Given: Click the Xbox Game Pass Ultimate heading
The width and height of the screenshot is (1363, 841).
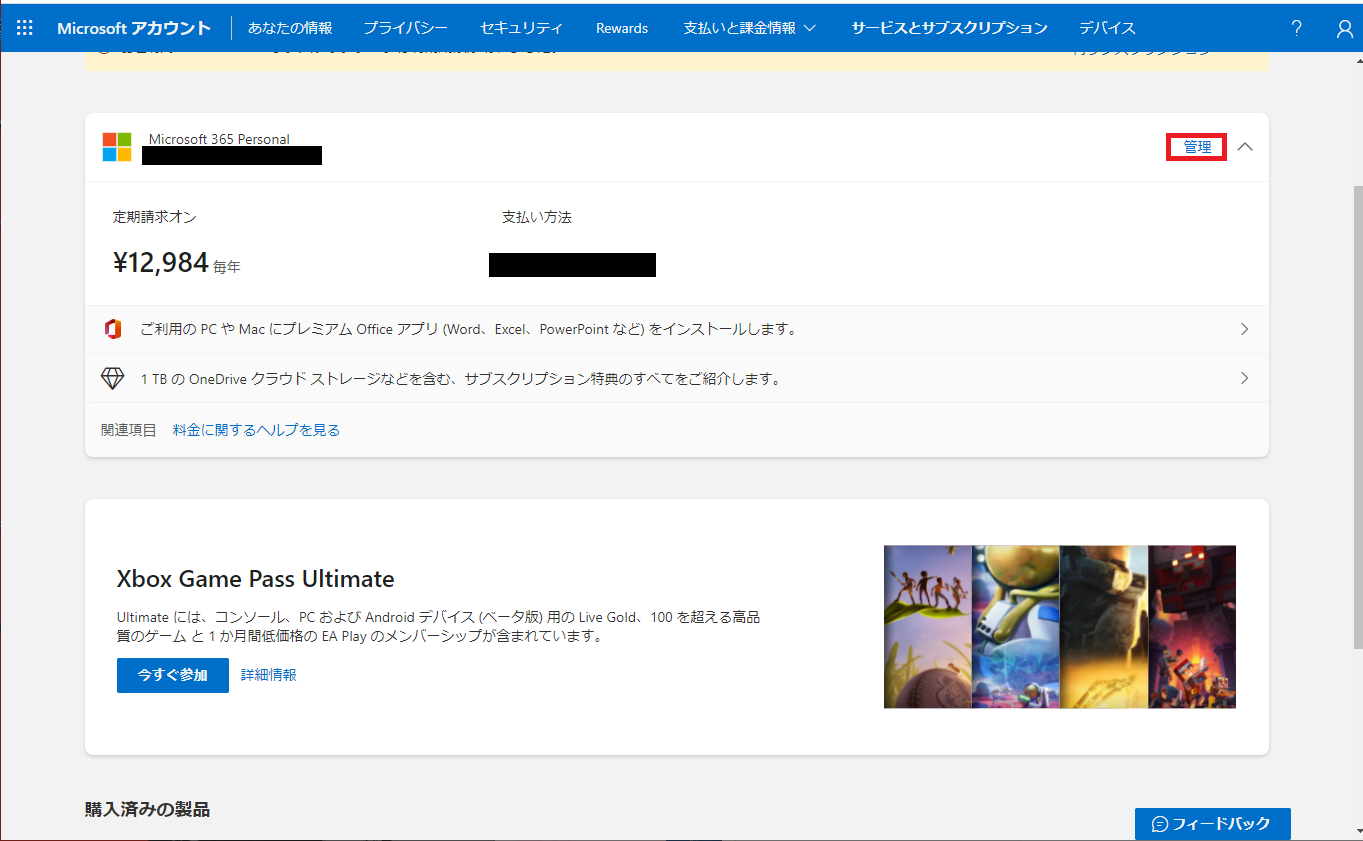Looking at the screenshot, I should 256,579.
